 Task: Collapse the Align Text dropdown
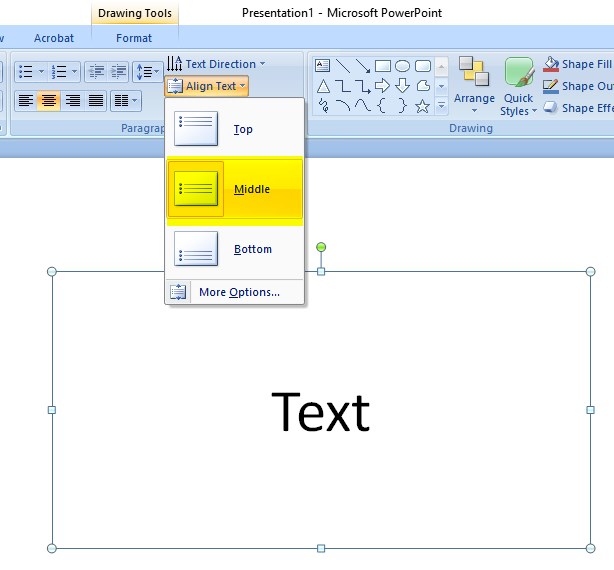pyautogui.click(x=206, y=86)
